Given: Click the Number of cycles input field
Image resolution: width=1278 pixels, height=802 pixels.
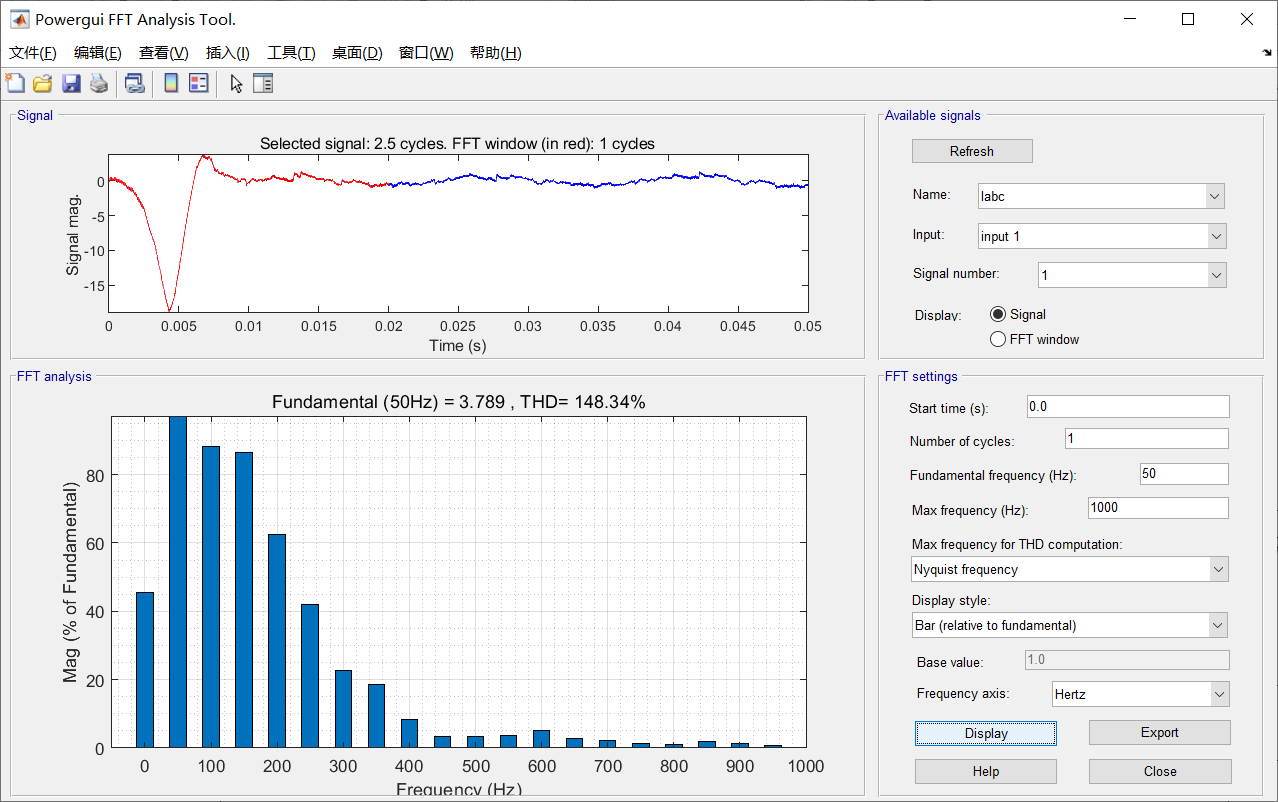Looking at the screenshot, I should [1147, 439].
